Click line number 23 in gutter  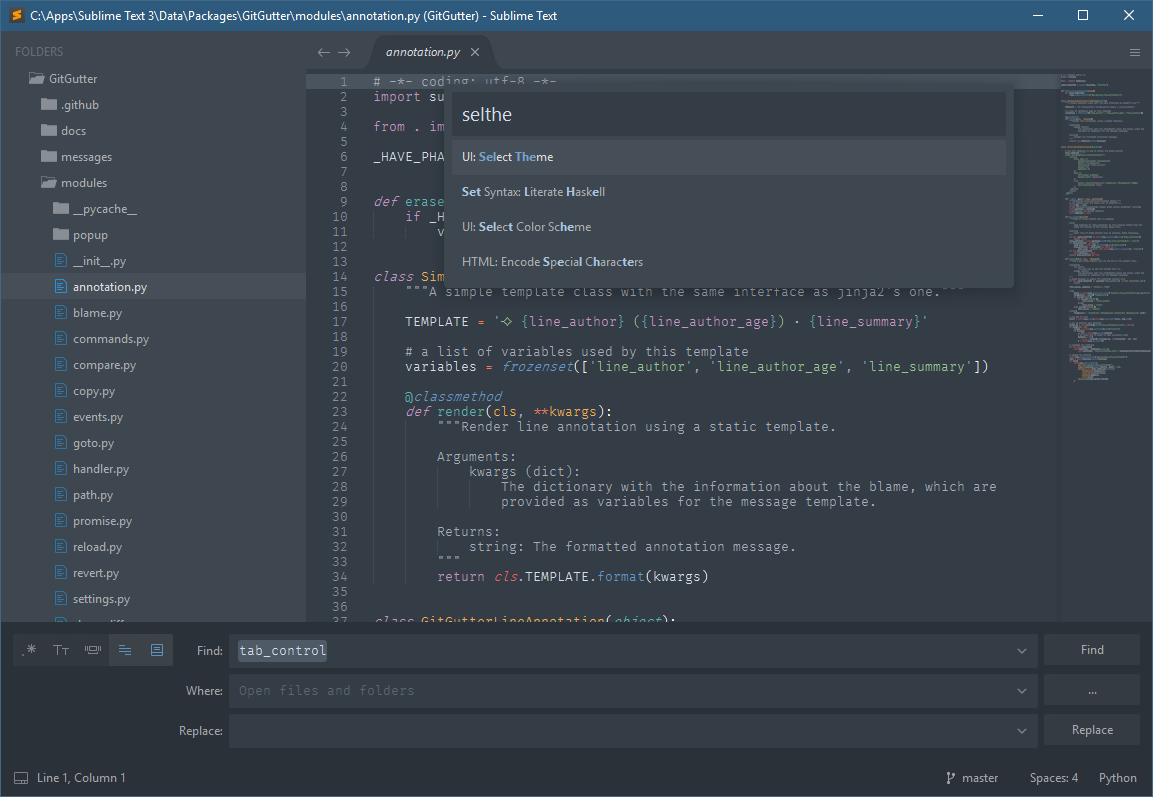point(339,412)
